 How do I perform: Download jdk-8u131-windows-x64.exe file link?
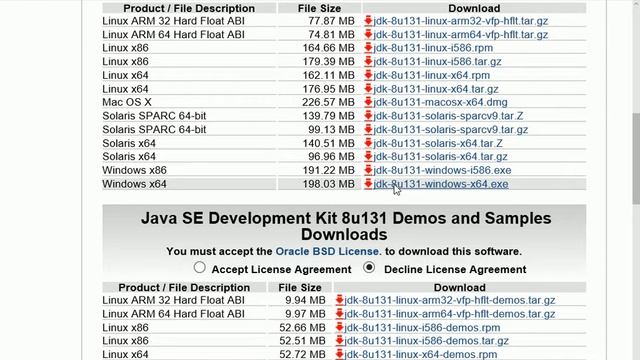[x=441, y=184]
